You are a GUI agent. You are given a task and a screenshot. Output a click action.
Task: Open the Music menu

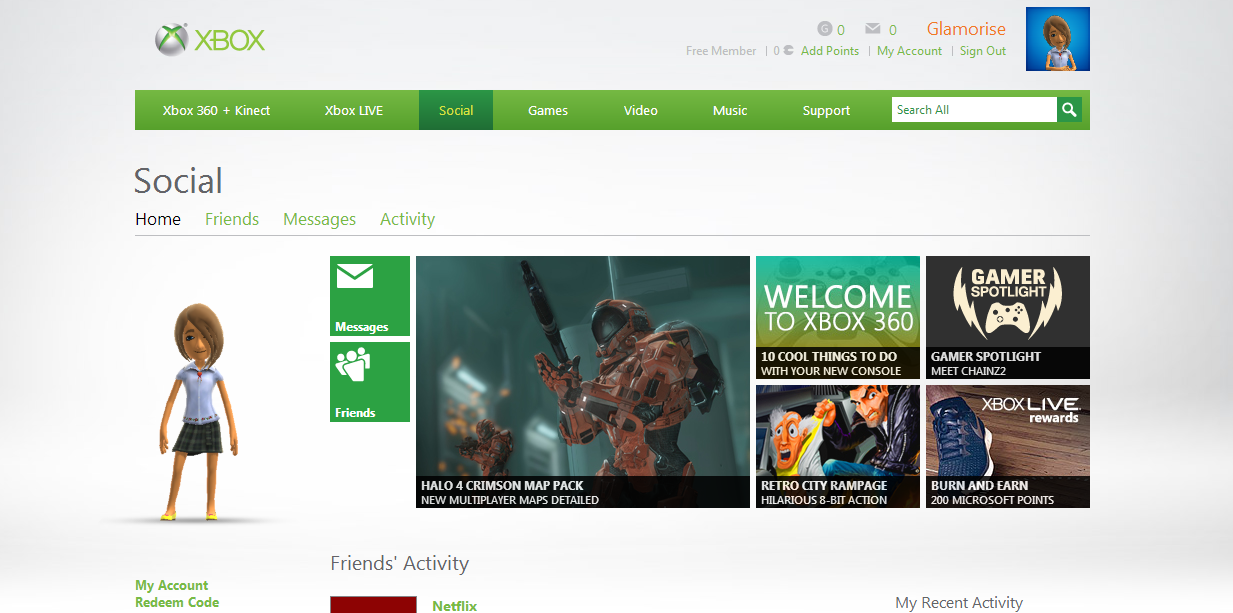730,110
